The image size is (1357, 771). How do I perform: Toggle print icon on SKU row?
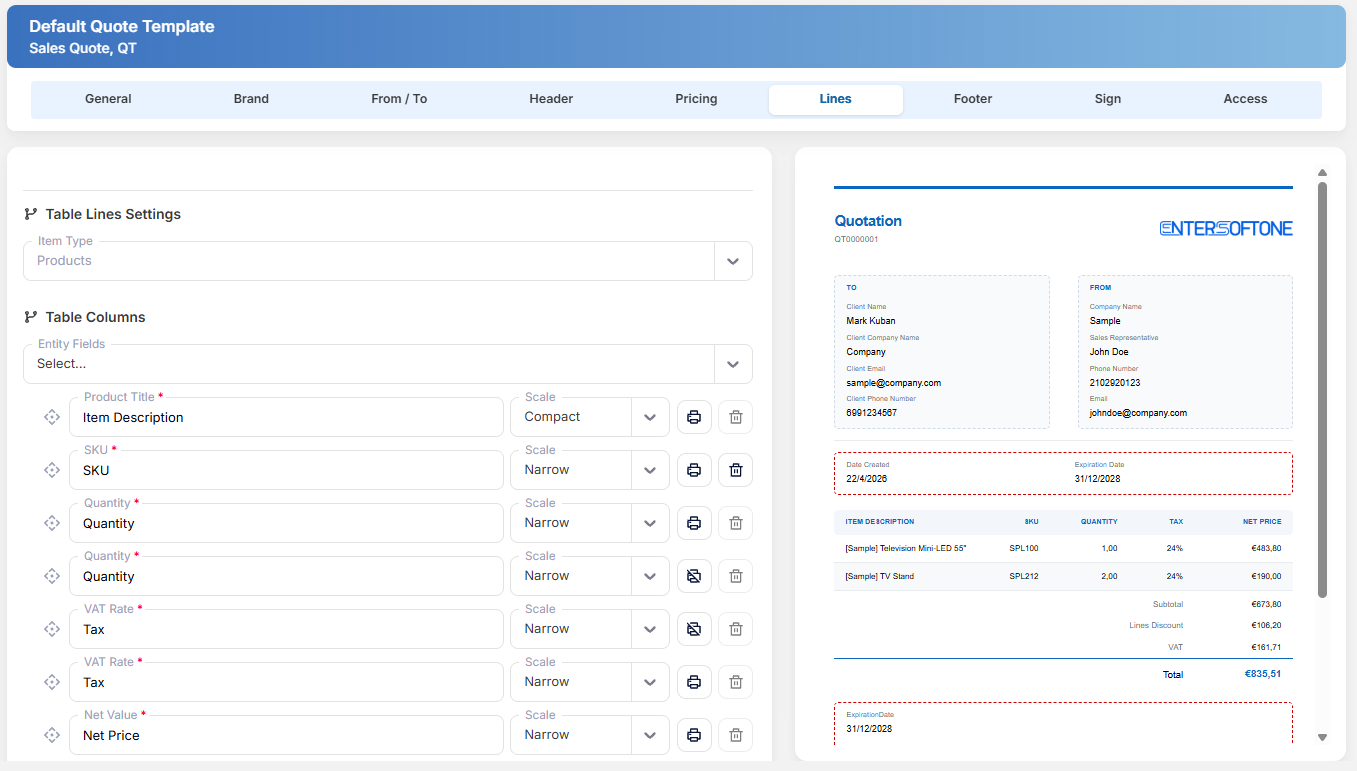(694, 470)
